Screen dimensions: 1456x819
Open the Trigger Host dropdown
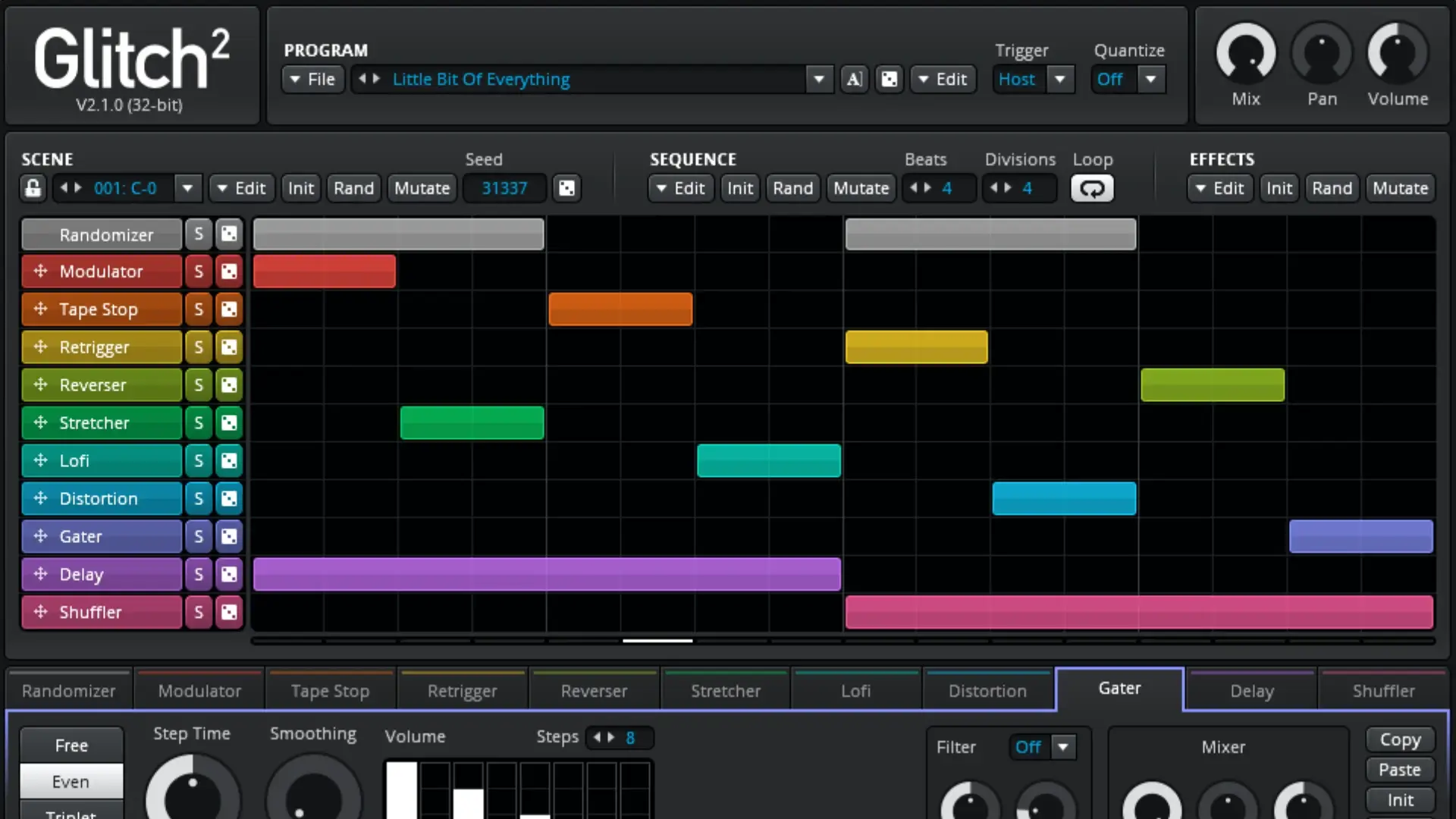1060,79
